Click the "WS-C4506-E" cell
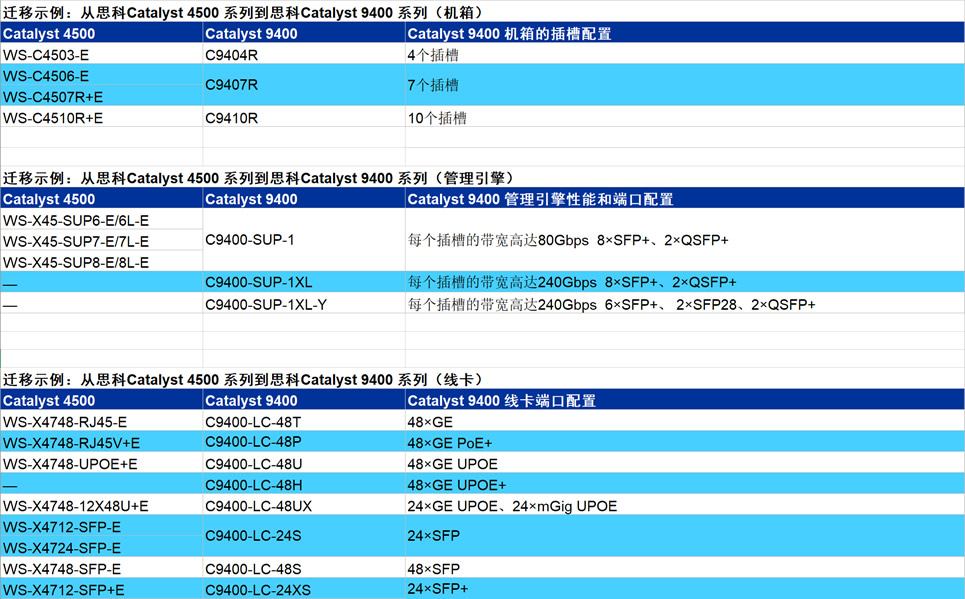 pyautogui.click(x=102, y=75)
